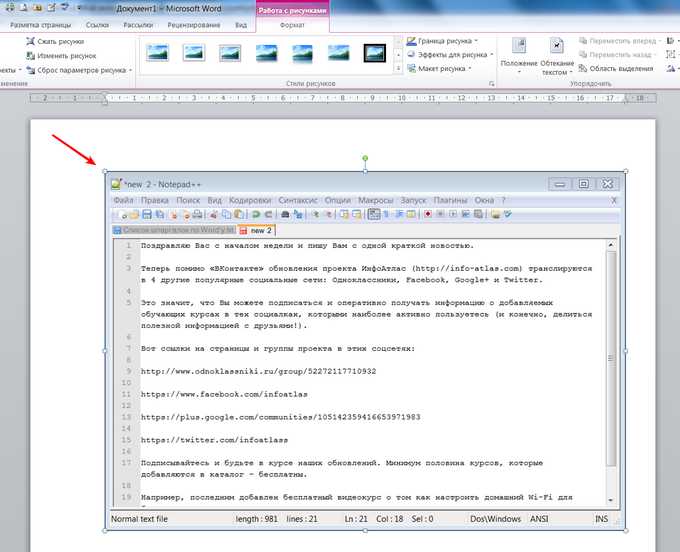Click the right indent marker on ruler
The width and height of the screenshot is (680, 552).
[x=626, y=99]
